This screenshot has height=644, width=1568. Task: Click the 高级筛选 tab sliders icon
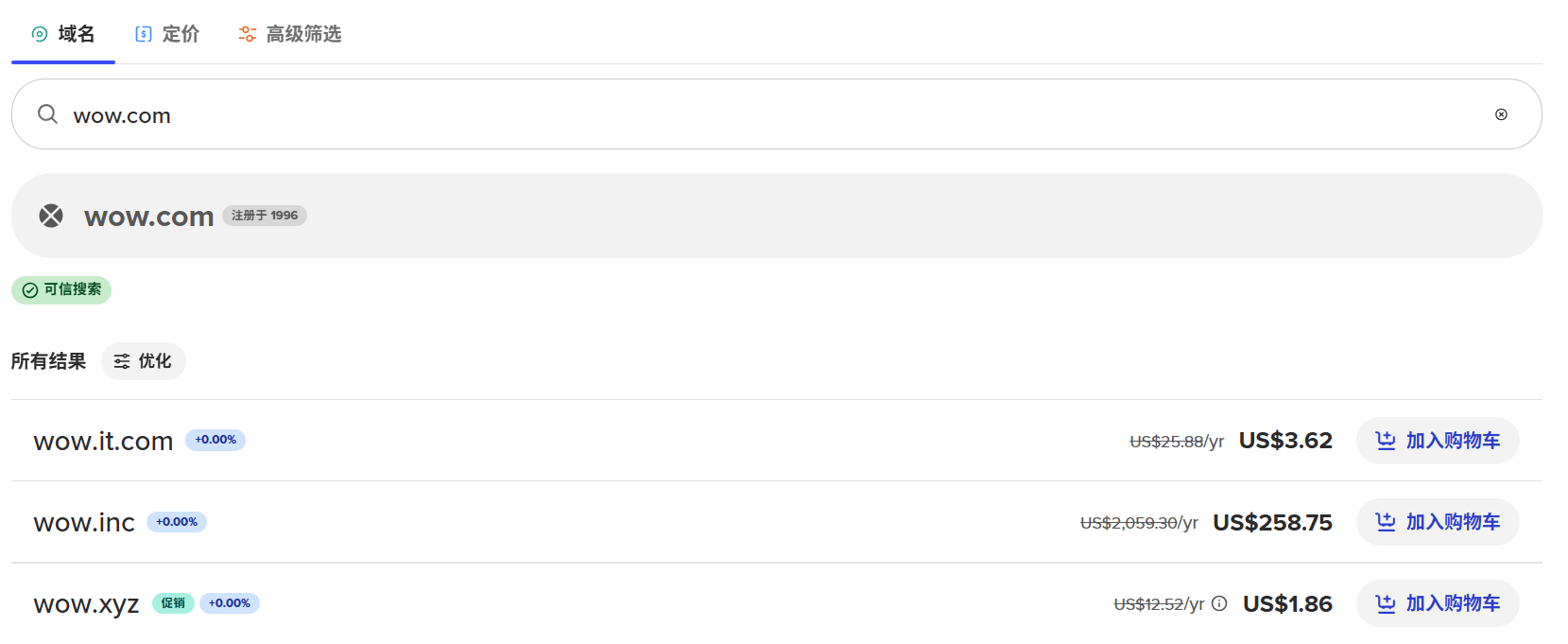(x=248, y=34)
